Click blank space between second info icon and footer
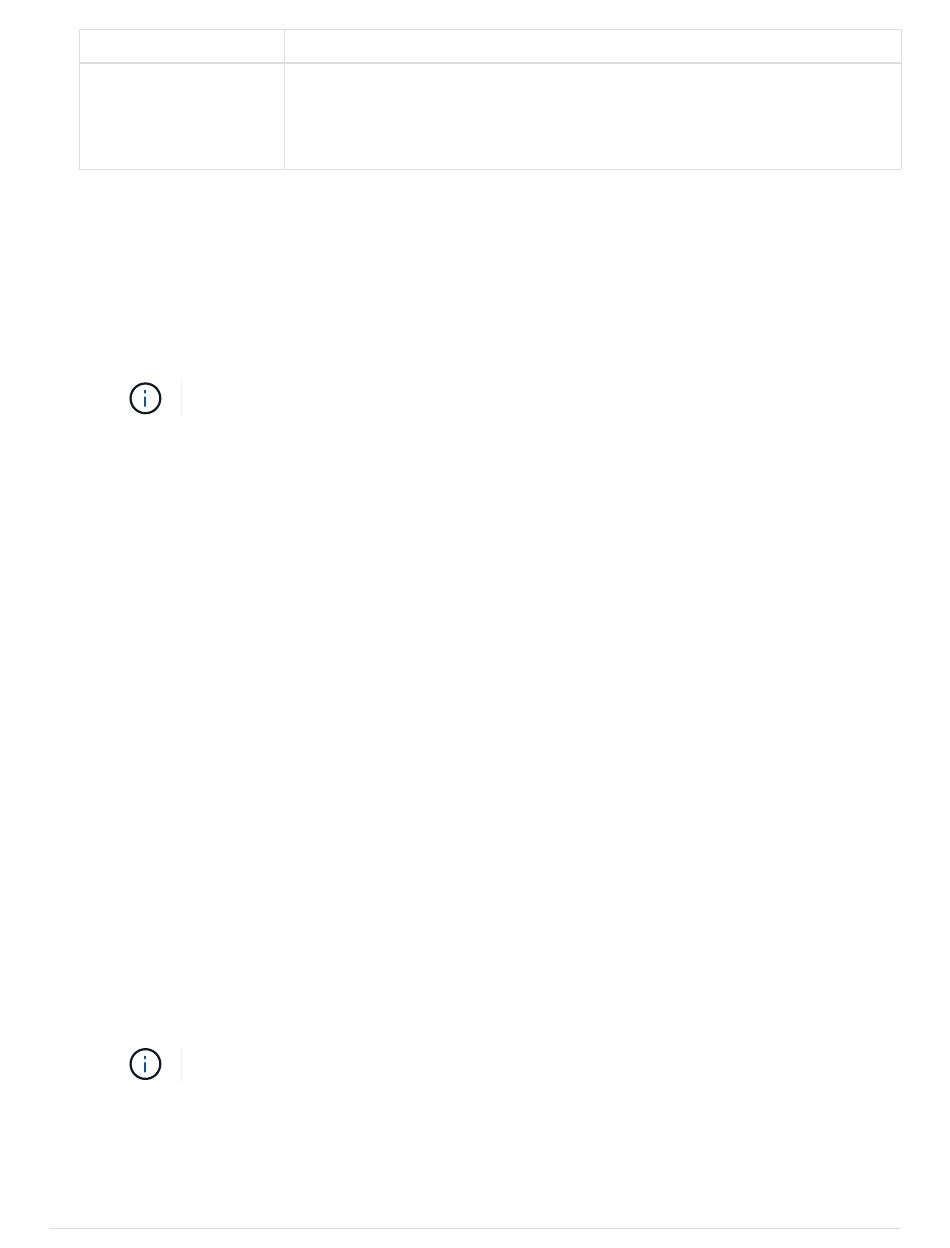Viewport: 950px width, 1248px height. (475, 1154)
